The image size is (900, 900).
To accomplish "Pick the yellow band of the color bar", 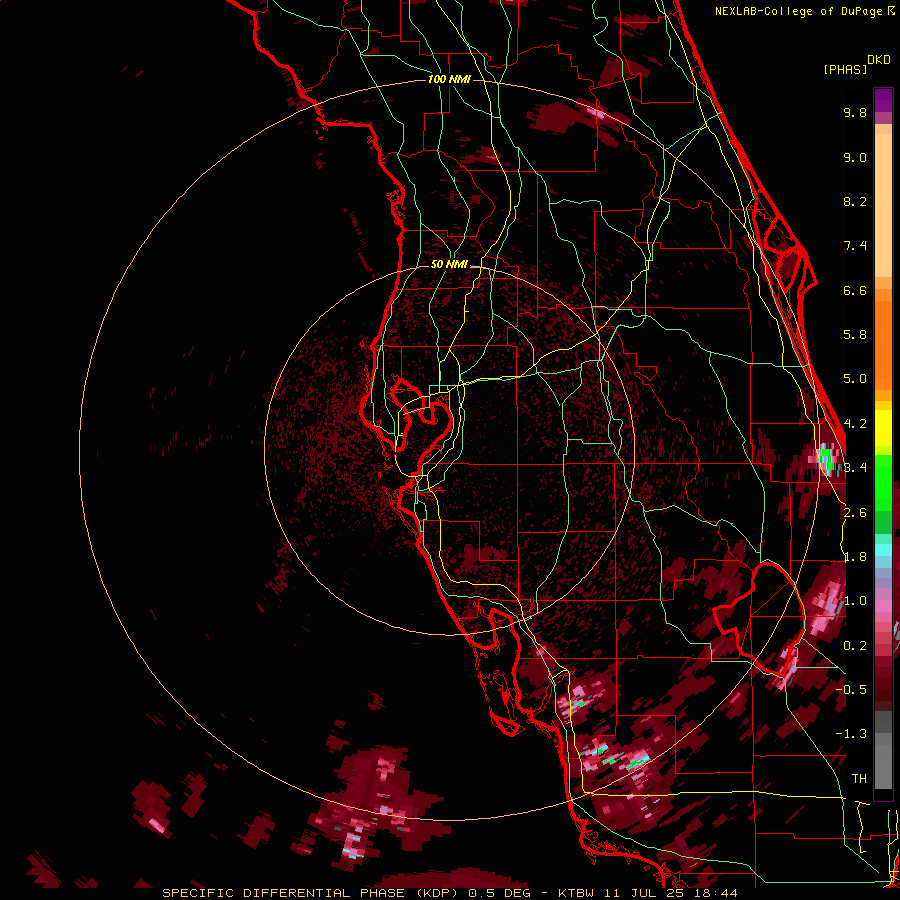I will pyautogui.click(x=883, y=428).
